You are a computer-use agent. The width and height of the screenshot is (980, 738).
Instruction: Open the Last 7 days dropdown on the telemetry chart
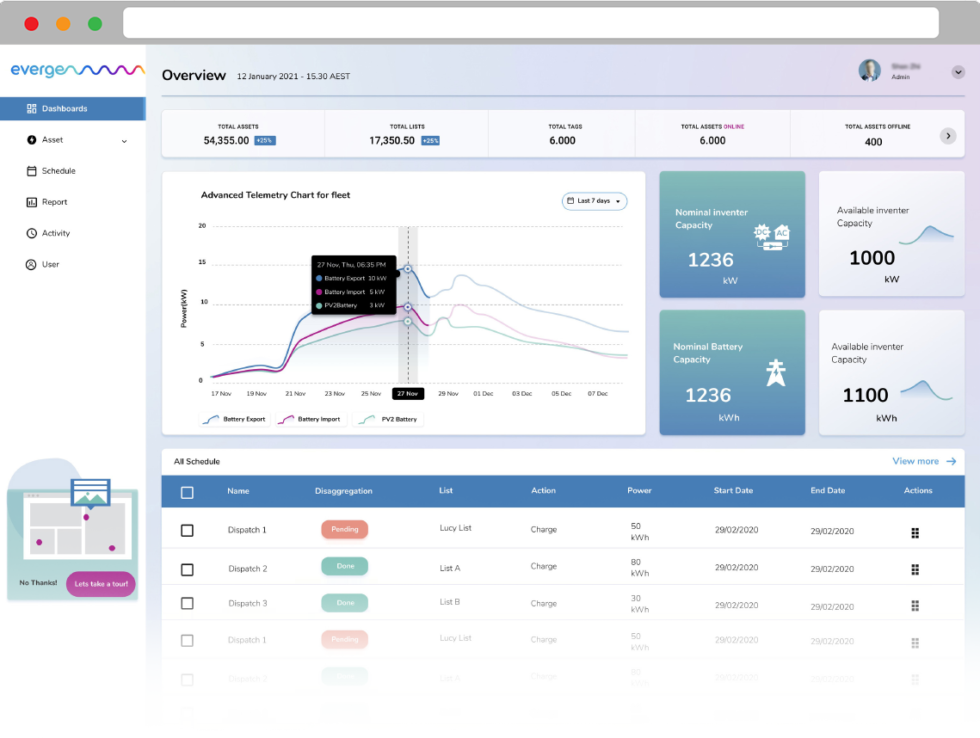pos(594,200)
